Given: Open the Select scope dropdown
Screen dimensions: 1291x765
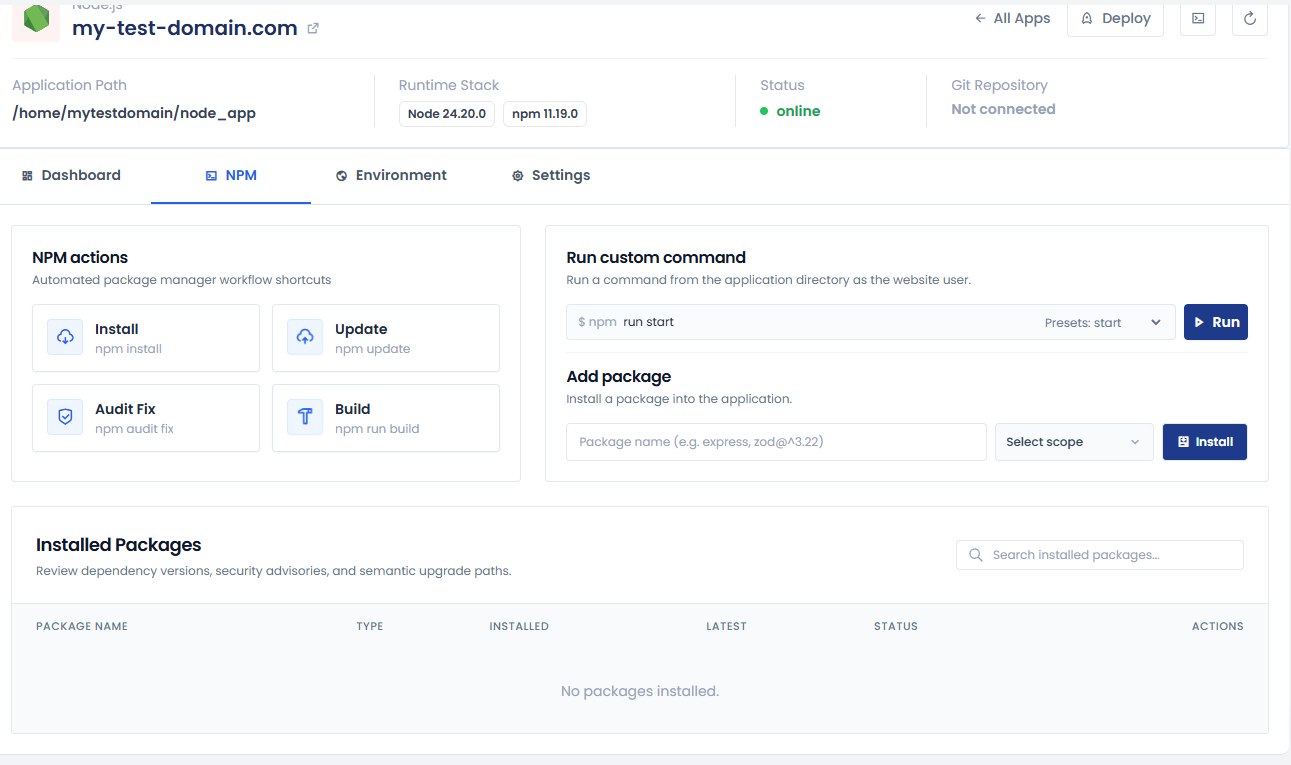Looking at the screenshot, I should (1074, 442).
